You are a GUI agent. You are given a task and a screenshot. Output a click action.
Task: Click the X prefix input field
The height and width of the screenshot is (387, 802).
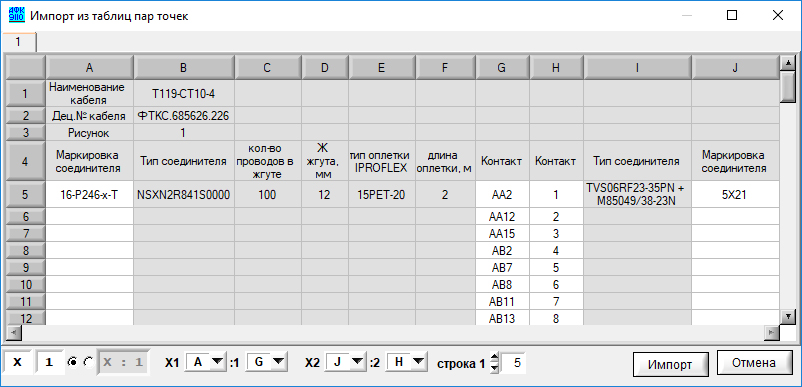(17, 362)
